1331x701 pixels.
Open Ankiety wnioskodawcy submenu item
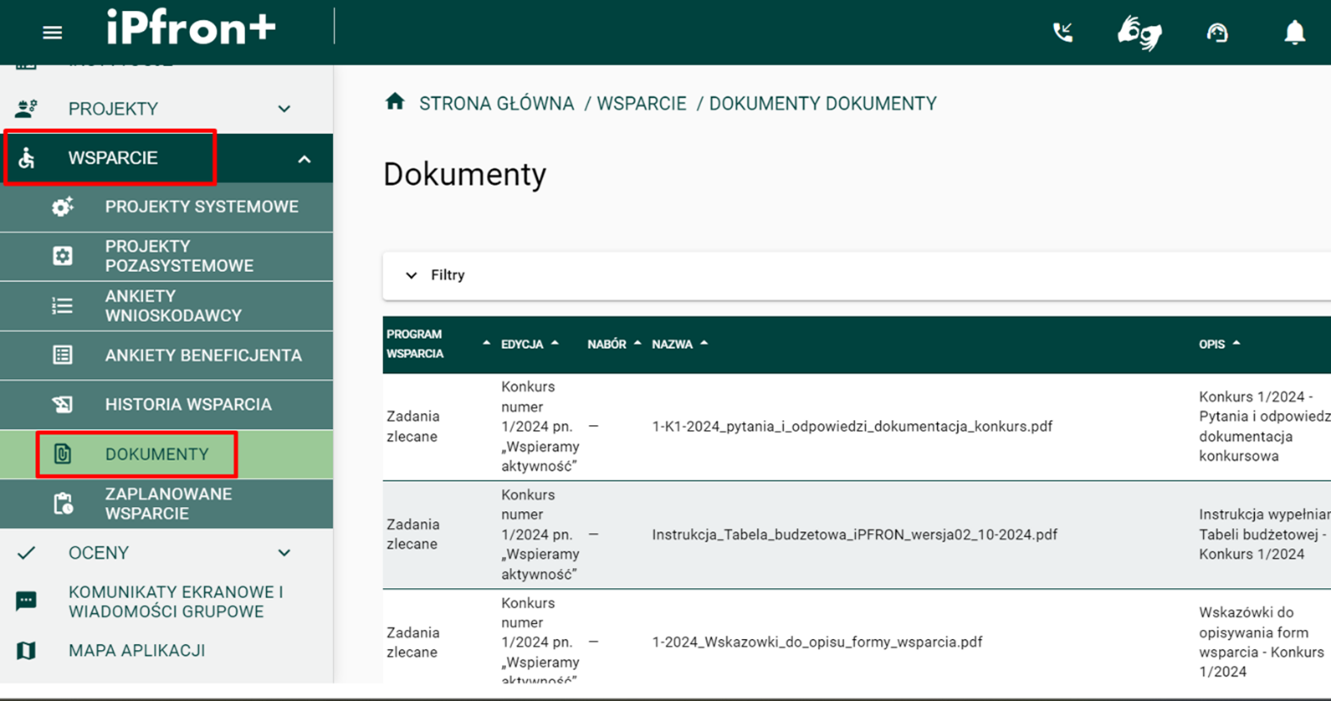(x=166, y=306)
